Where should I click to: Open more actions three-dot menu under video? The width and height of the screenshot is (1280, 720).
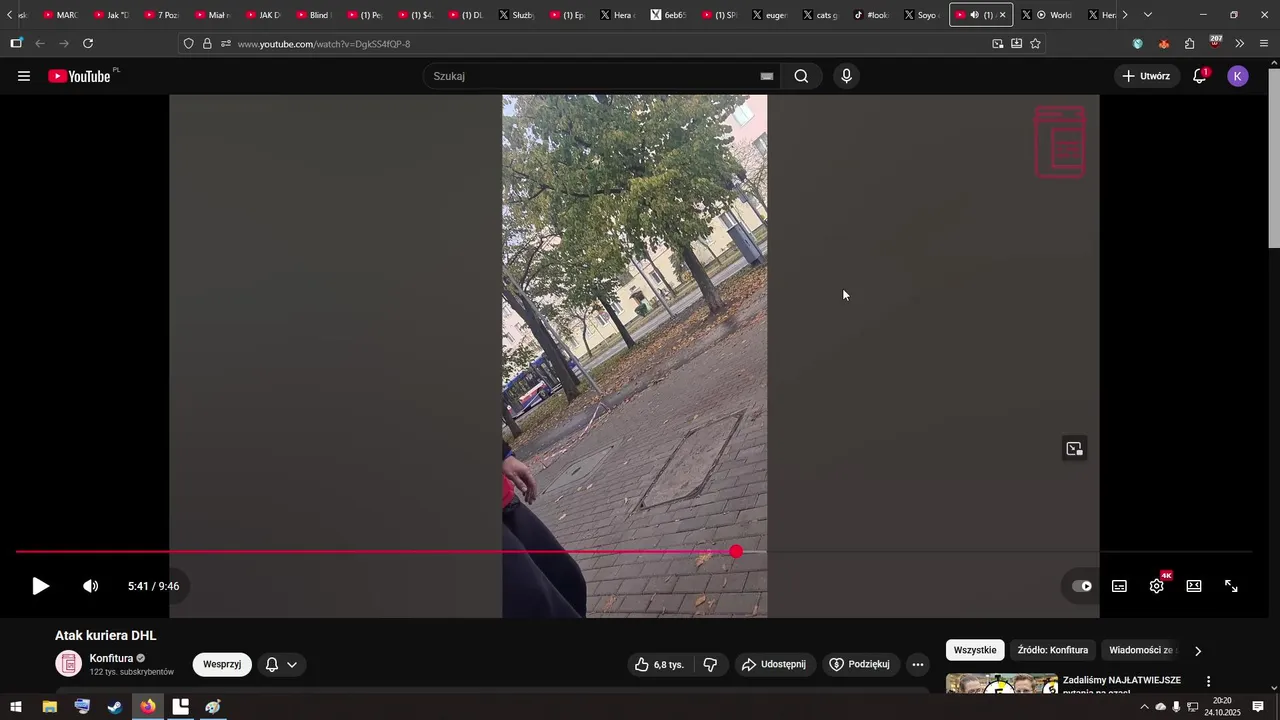click(918, 664)
